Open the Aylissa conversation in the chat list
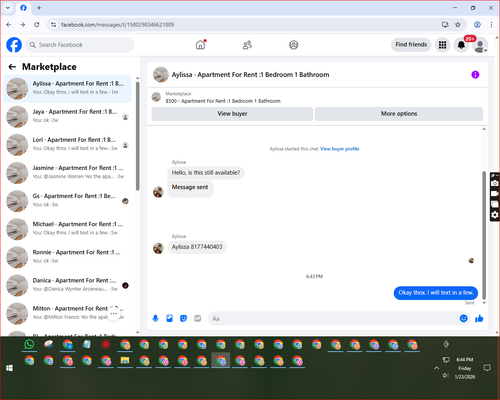This screenshot has height=400, width=500. coord(68,88)
